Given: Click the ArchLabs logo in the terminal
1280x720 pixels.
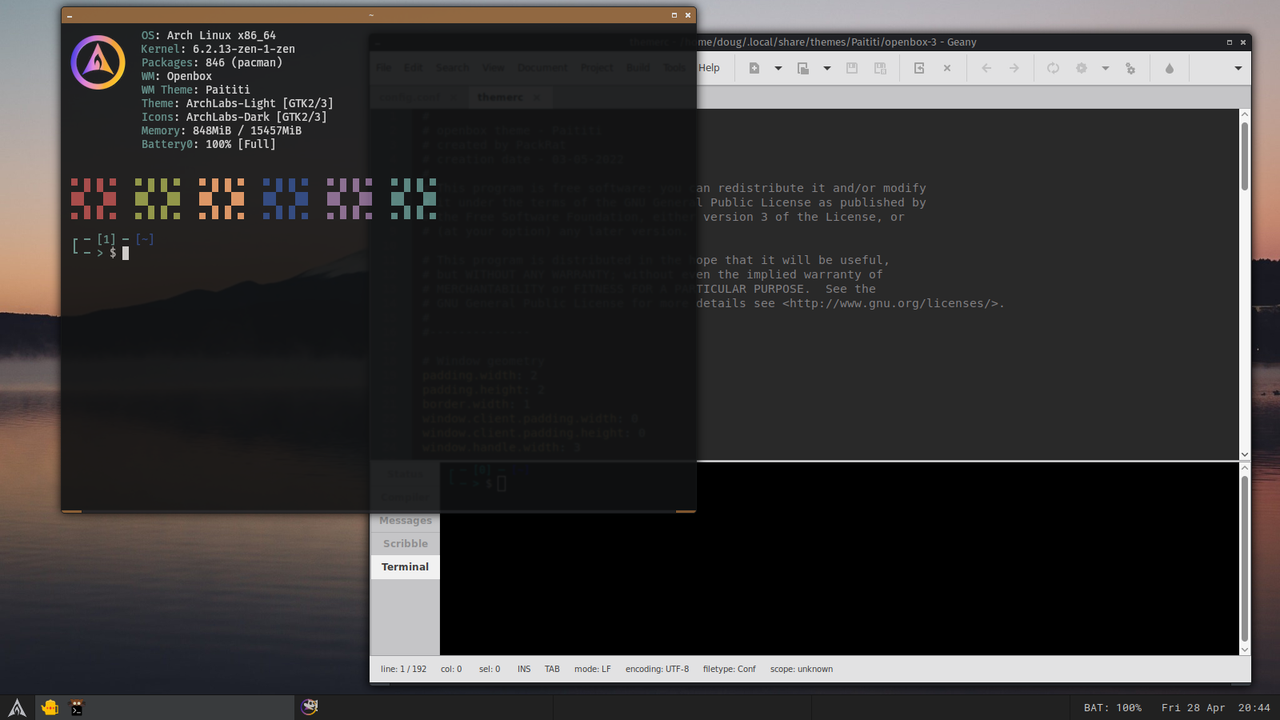Looking at the screenshot, I should (x=98, y=61).
